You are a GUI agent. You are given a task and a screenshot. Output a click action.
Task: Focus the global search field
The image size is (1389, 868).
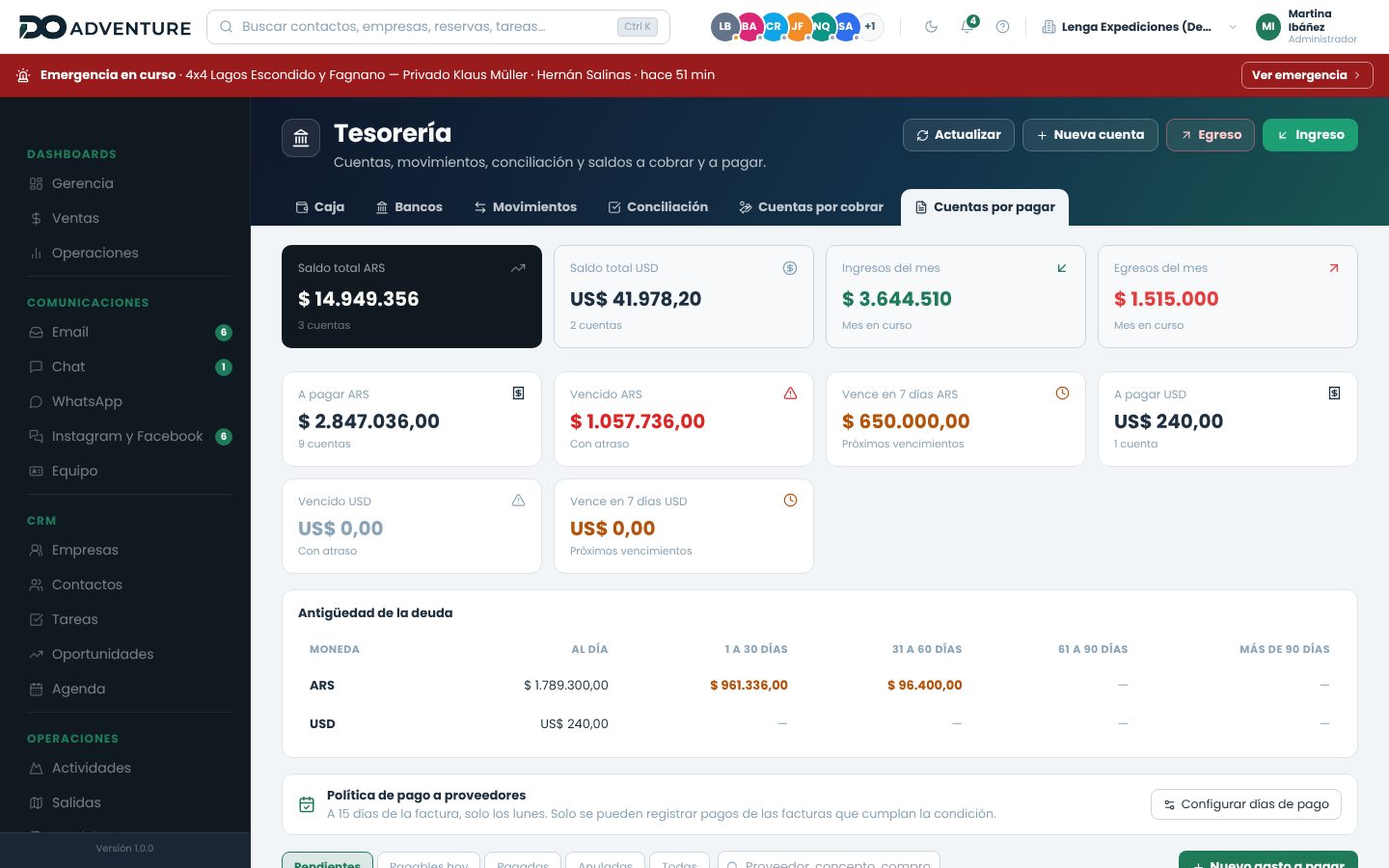click(x=438, y=27)
